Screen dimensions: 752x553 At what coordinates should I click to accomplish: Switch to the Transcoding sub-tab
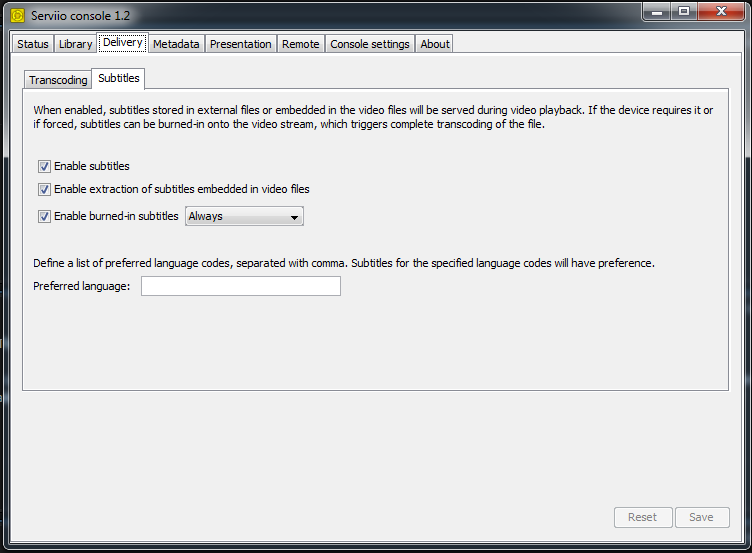(58, 80)
